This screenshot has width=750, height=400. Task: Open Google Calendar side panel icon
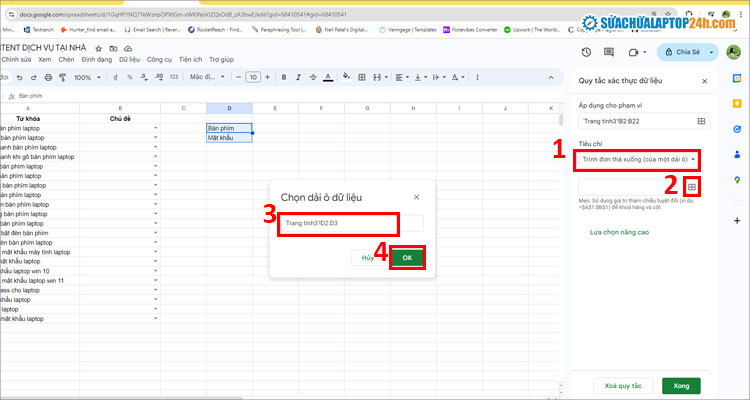click(x=737, y=78)
